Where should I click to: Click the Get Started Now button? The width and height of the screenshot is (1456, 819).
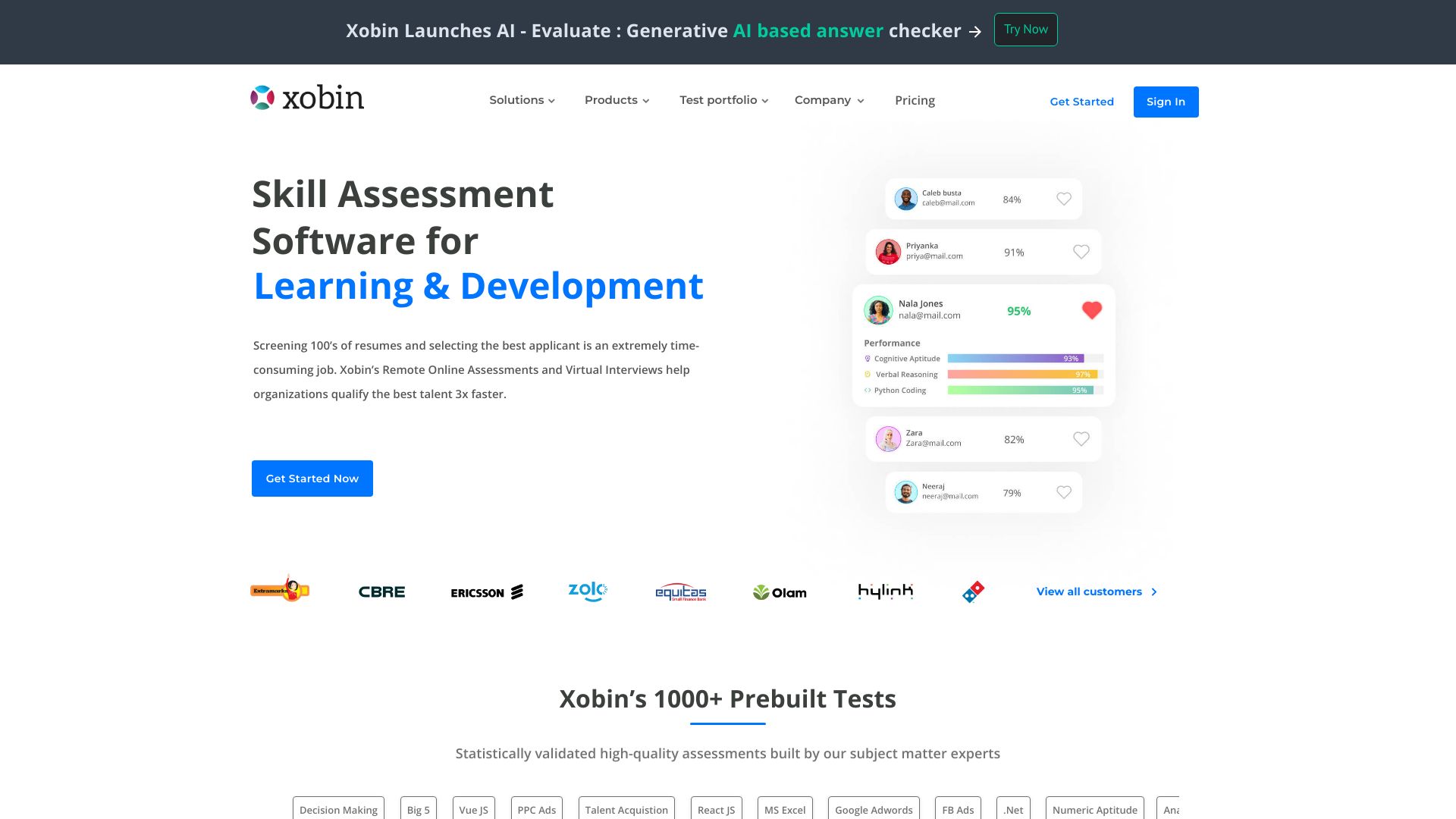pyautogui.click(x=312, y=478)
